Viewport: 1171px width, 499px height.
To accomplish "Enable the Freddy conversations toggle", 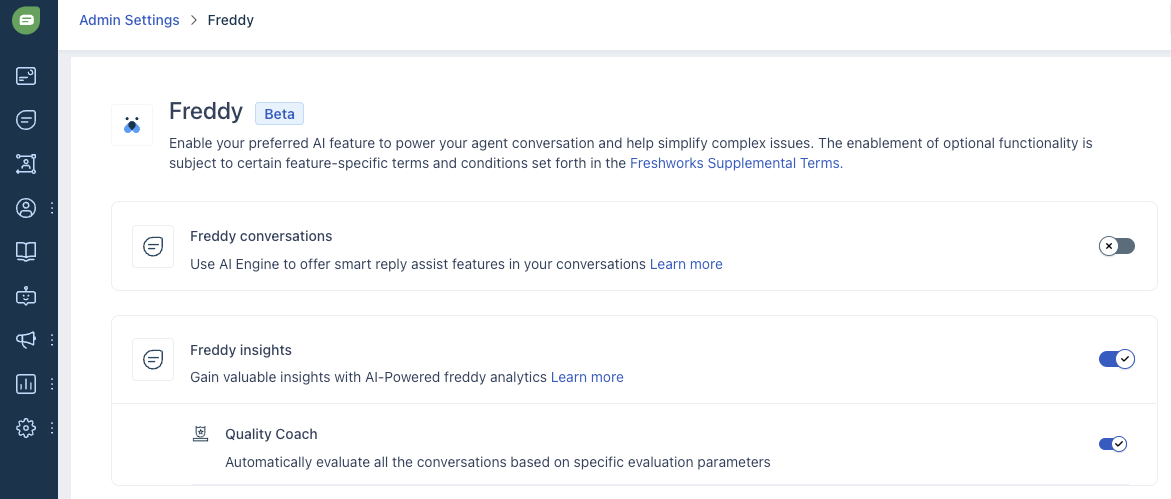I will pos(1116,246).
